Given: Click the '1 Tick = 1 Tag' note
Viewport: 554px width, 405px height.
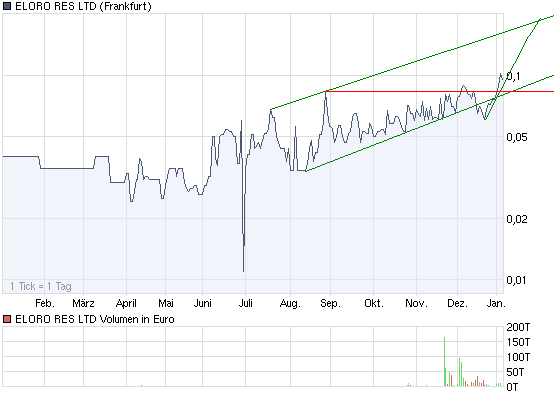Looking at the screenshot, I should (41, 286).
